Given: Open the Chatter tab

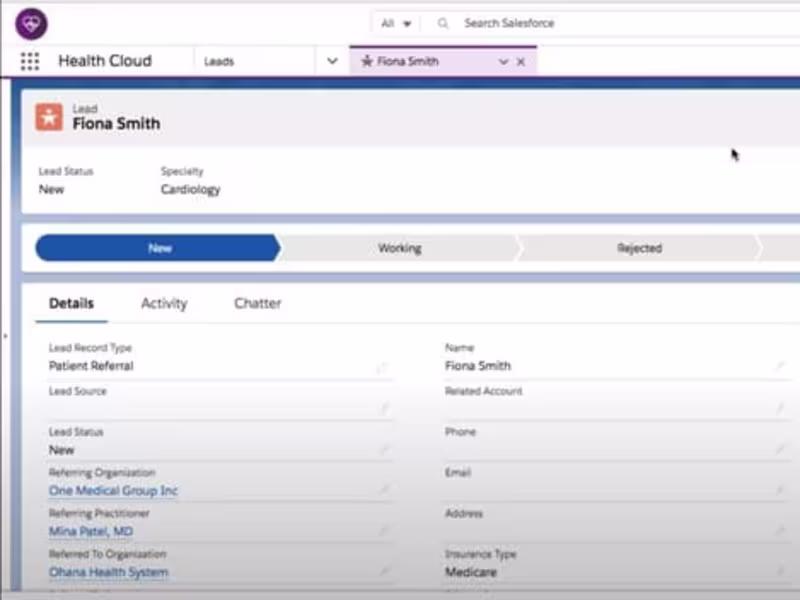Looking at the screenshot, I should click(x=257, y=303).
